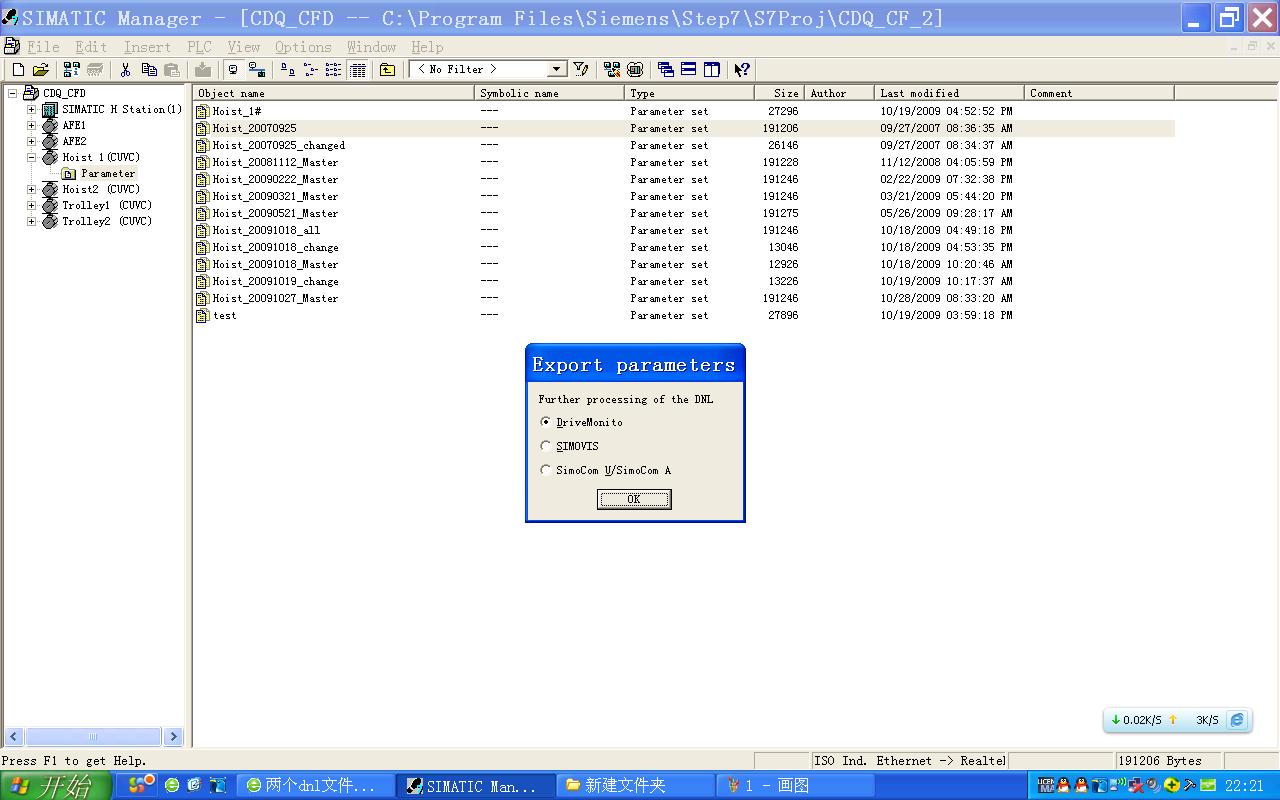Expand the Hoist2 (CUVC) node
The width and height of the screenshot is (1280, 800).
click(31, 189)
